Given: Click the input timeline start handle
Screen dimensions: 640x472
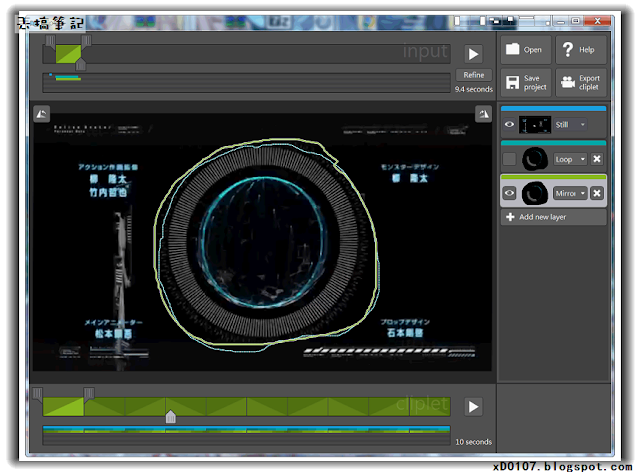Looking at the screenshot, I should pos(51,41).
